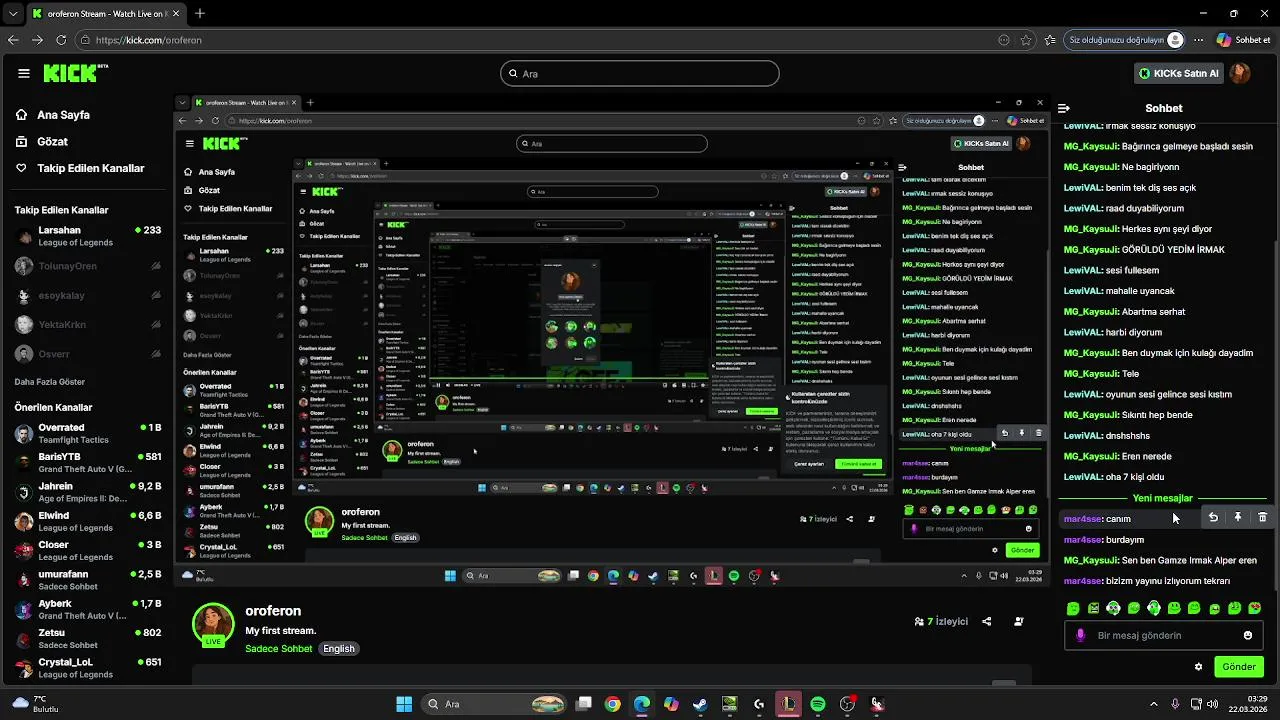Delete the hovered 'canım' chat message
This screenshot has width=1280, height=720.
click(1262, 518)
